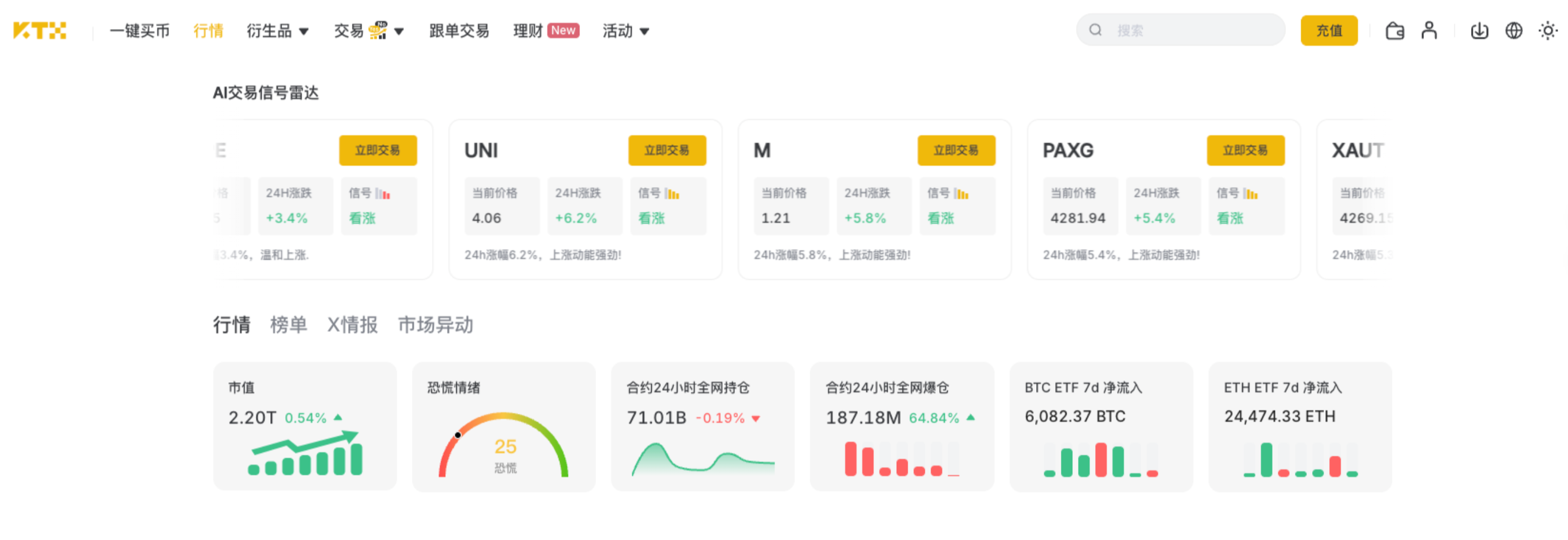Open the 理财 menu item
Viewport: 1568px width, 540px height.
click(528, 30)
